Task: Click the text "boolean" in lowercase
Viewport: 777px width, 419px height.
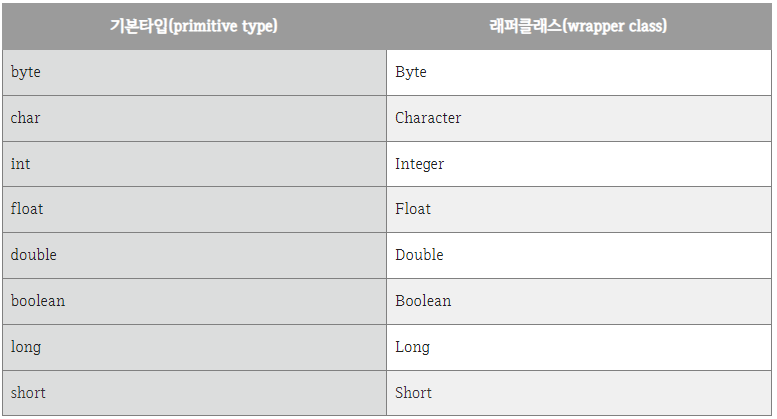Action: [38, 301]
